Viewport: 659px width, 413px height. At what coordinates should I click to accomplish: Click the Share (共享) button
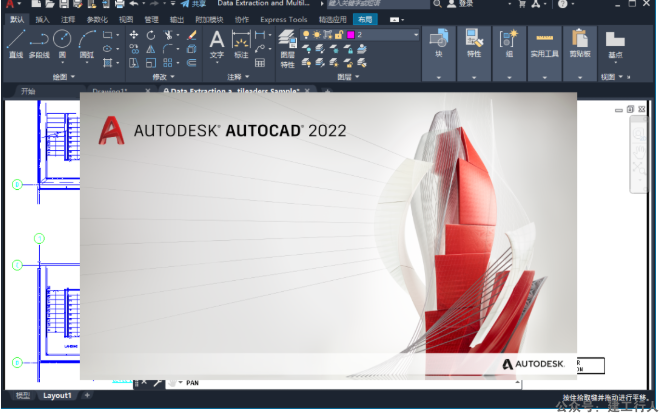pos(193,4)
